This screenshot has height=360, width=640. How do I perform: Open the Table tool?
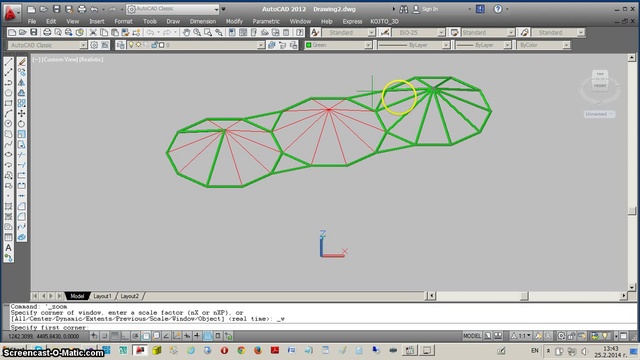(8, 237)
